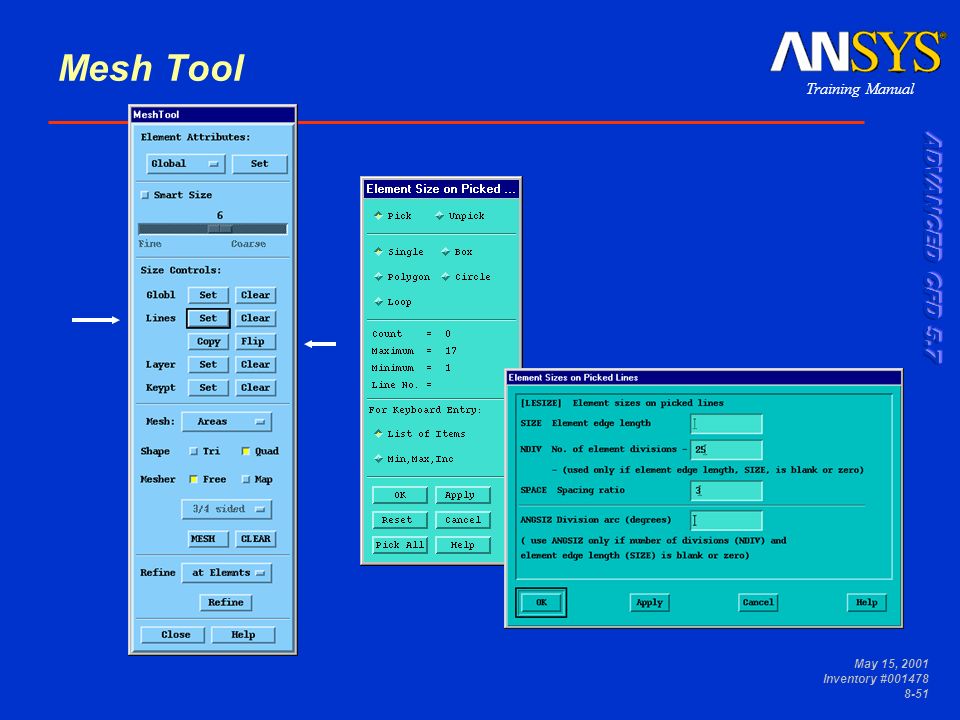Open the 3/4 sided dropdown
This screenshot has height=720, width=960.
tap(227, 509)
